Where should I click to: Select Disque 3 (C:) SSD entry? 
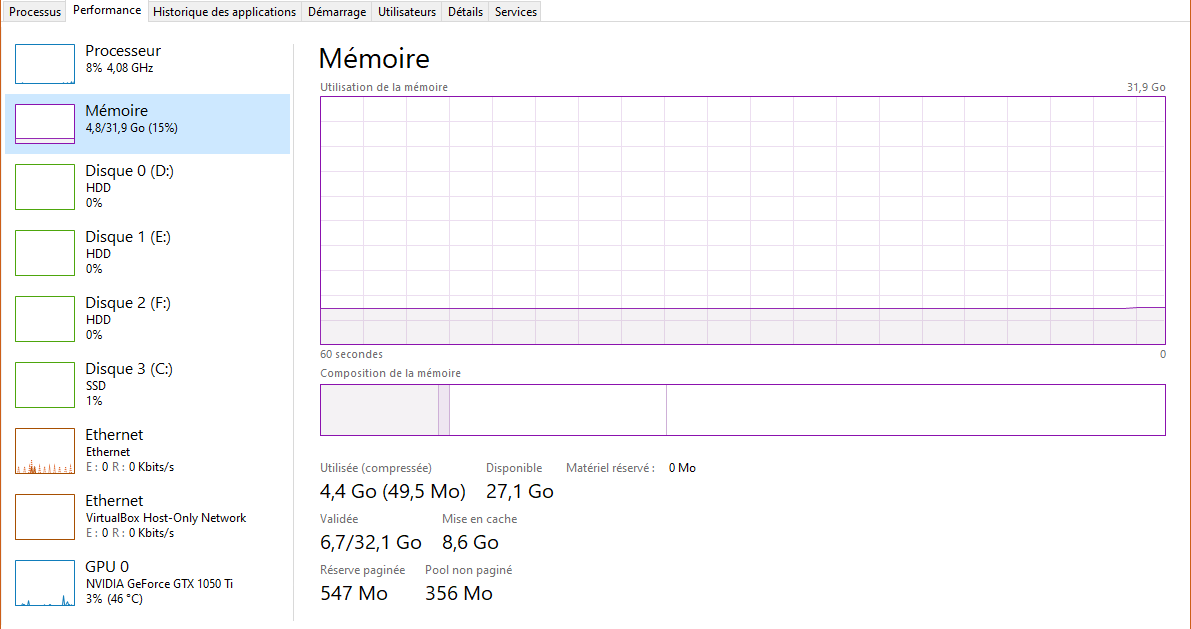pos(147,385)
